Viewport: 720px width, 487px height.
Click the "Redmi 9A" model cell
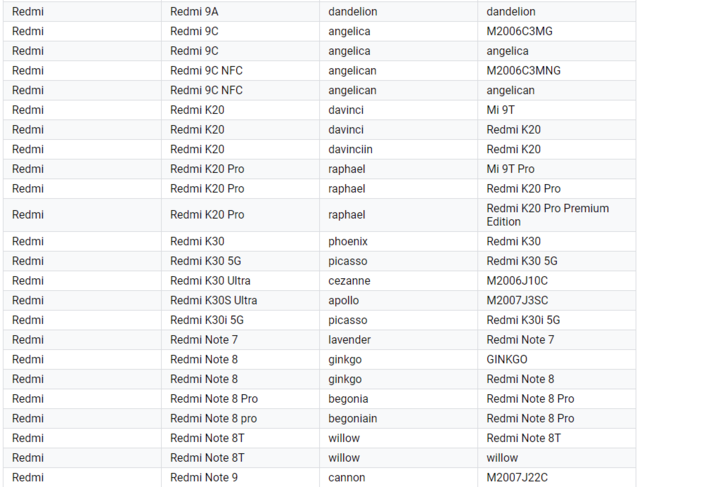click(194, 12)
